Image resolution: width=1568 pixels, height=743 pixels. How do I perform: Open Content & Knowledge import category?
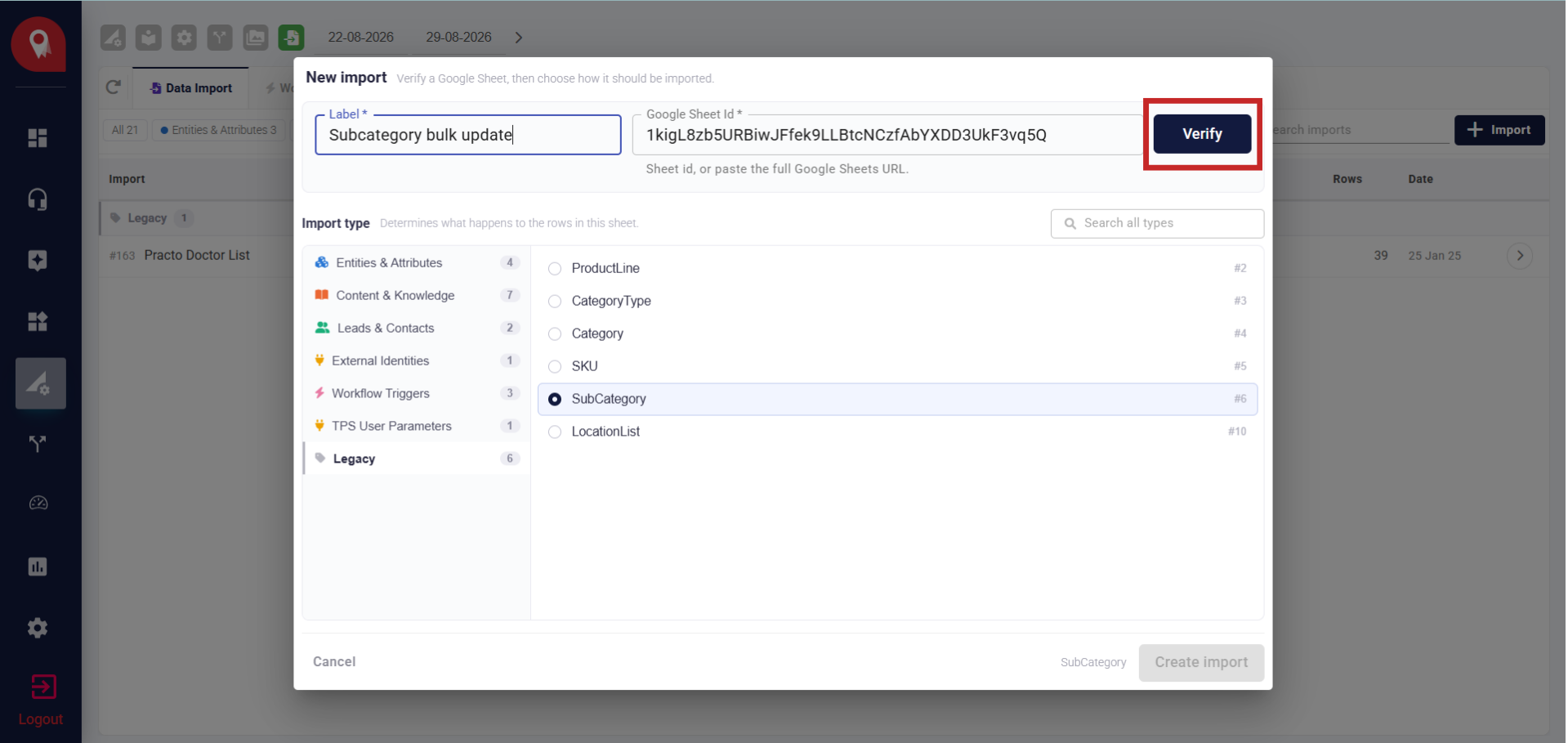click(416, 295)
